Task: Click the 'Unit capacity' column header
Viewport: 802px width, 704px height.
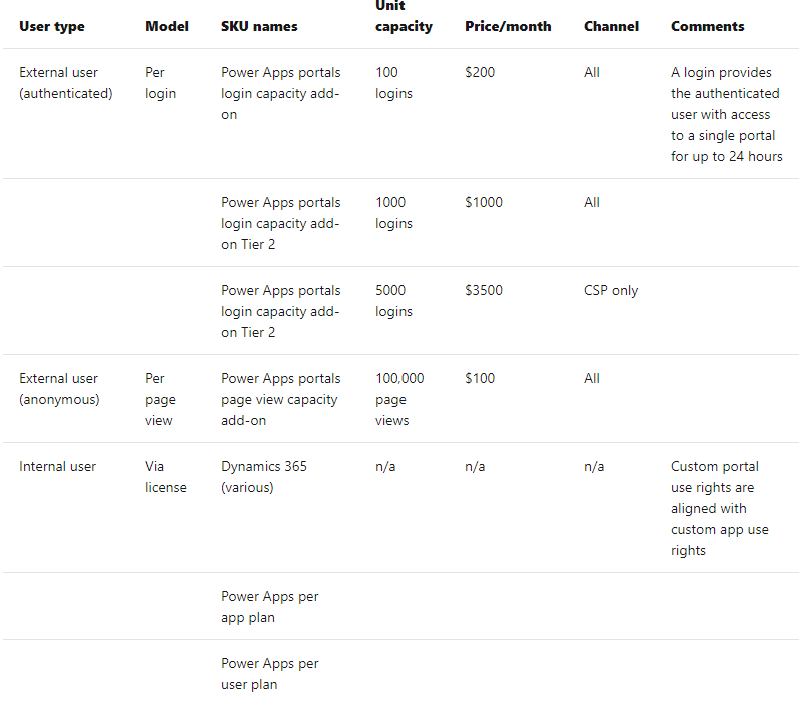Action: pos(404,16)
